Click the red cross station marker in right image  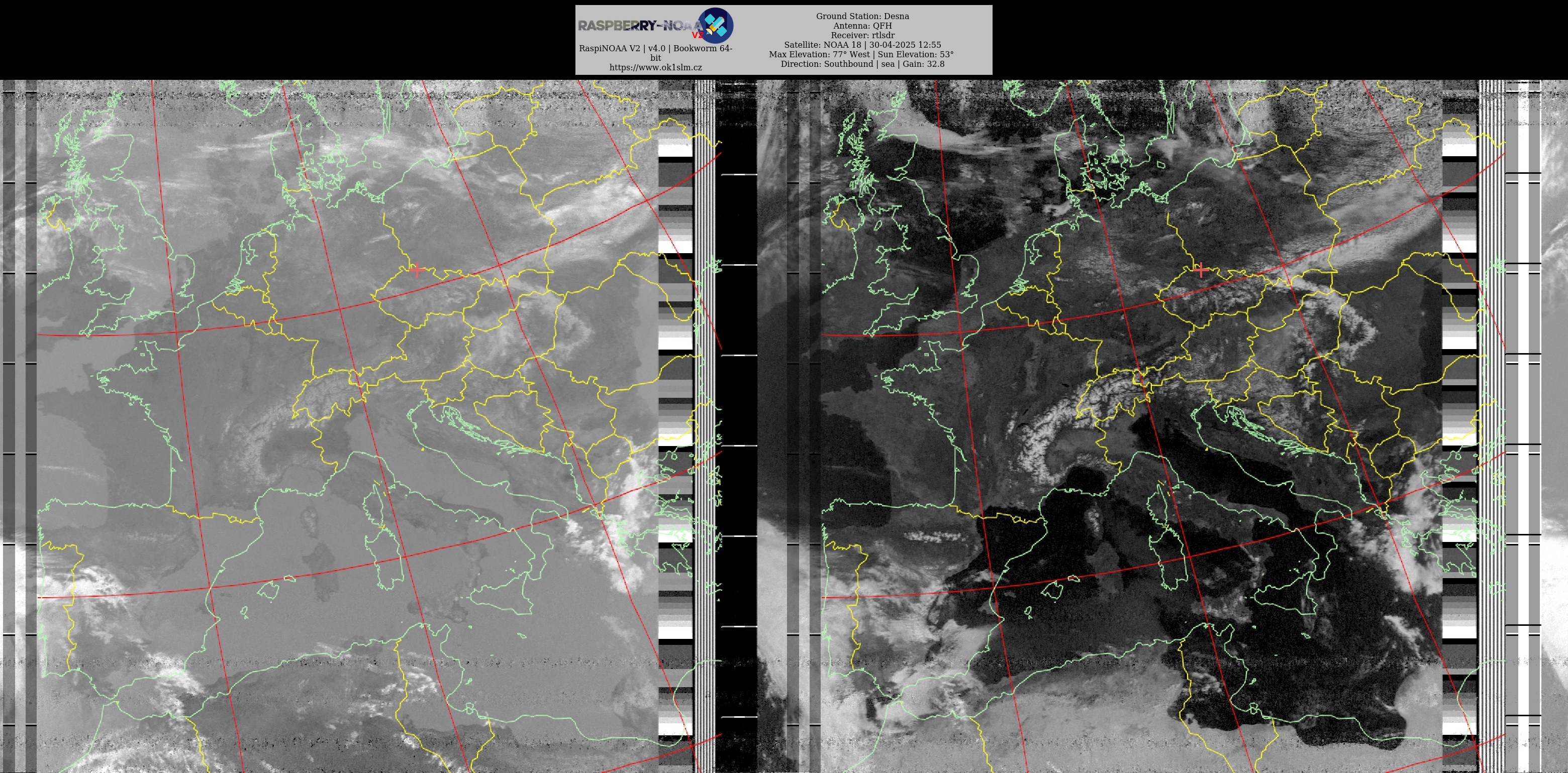(x=1201, y=270)
